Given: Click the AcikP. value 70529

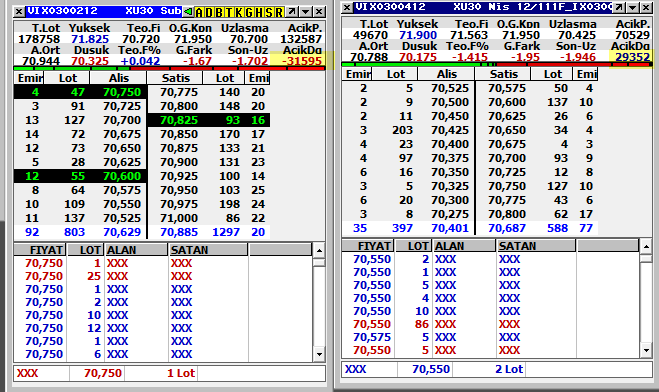Looking at the screenshot, I should pyautogui.click(x=633, y=35).
